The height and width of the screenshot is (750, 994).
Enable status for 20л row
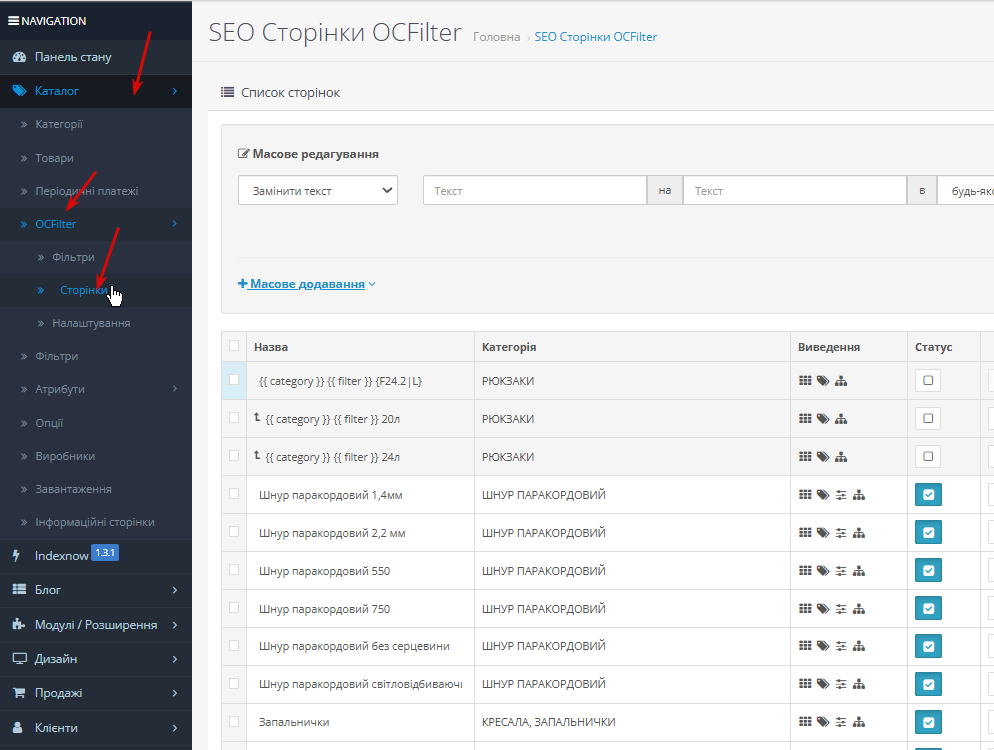click(928, 418)
